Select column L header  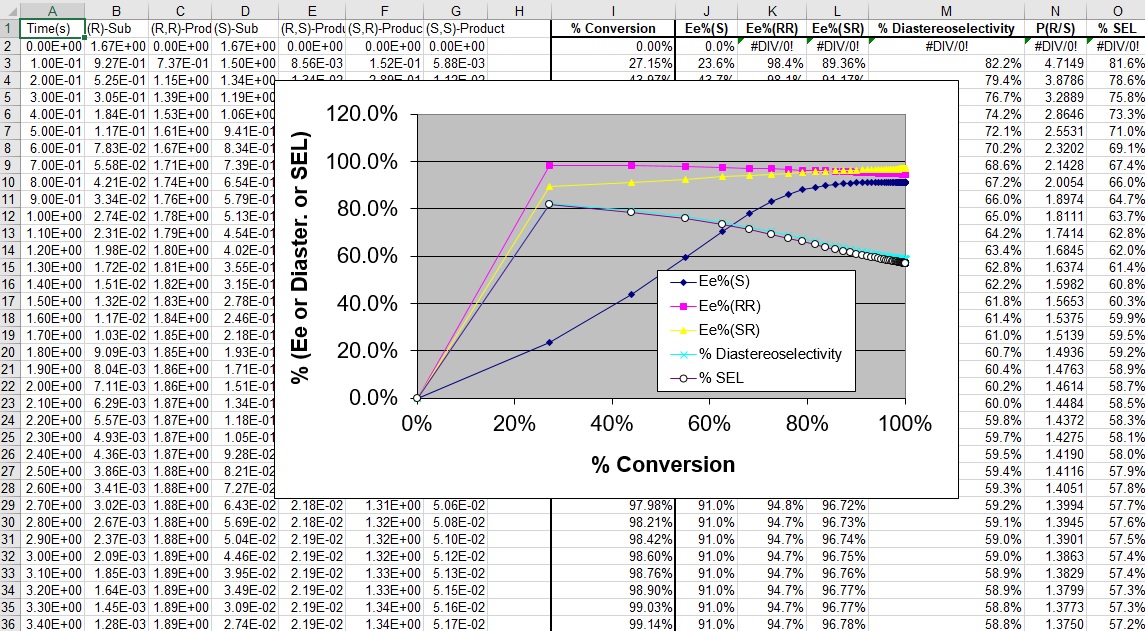pos(837,9)
